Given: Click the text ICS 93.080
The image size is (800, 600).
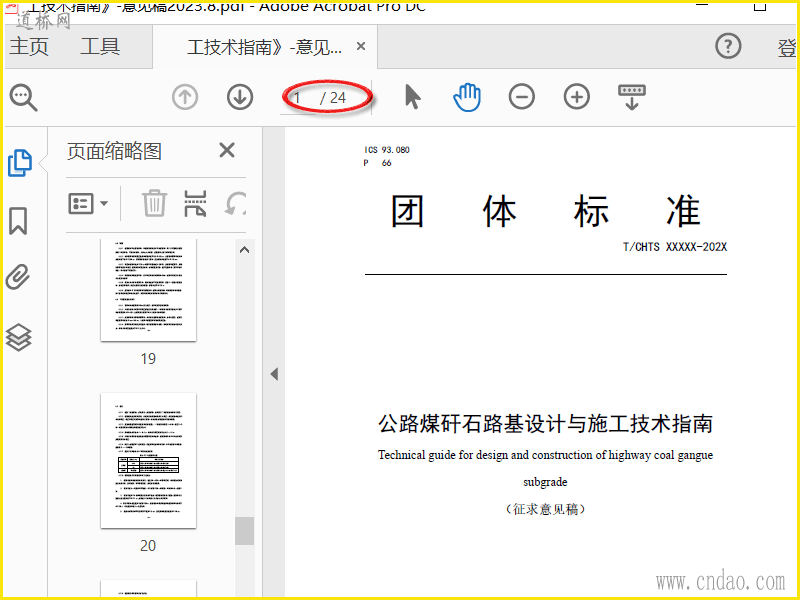Looking at the screenshot, I should (x=387, y=149).
